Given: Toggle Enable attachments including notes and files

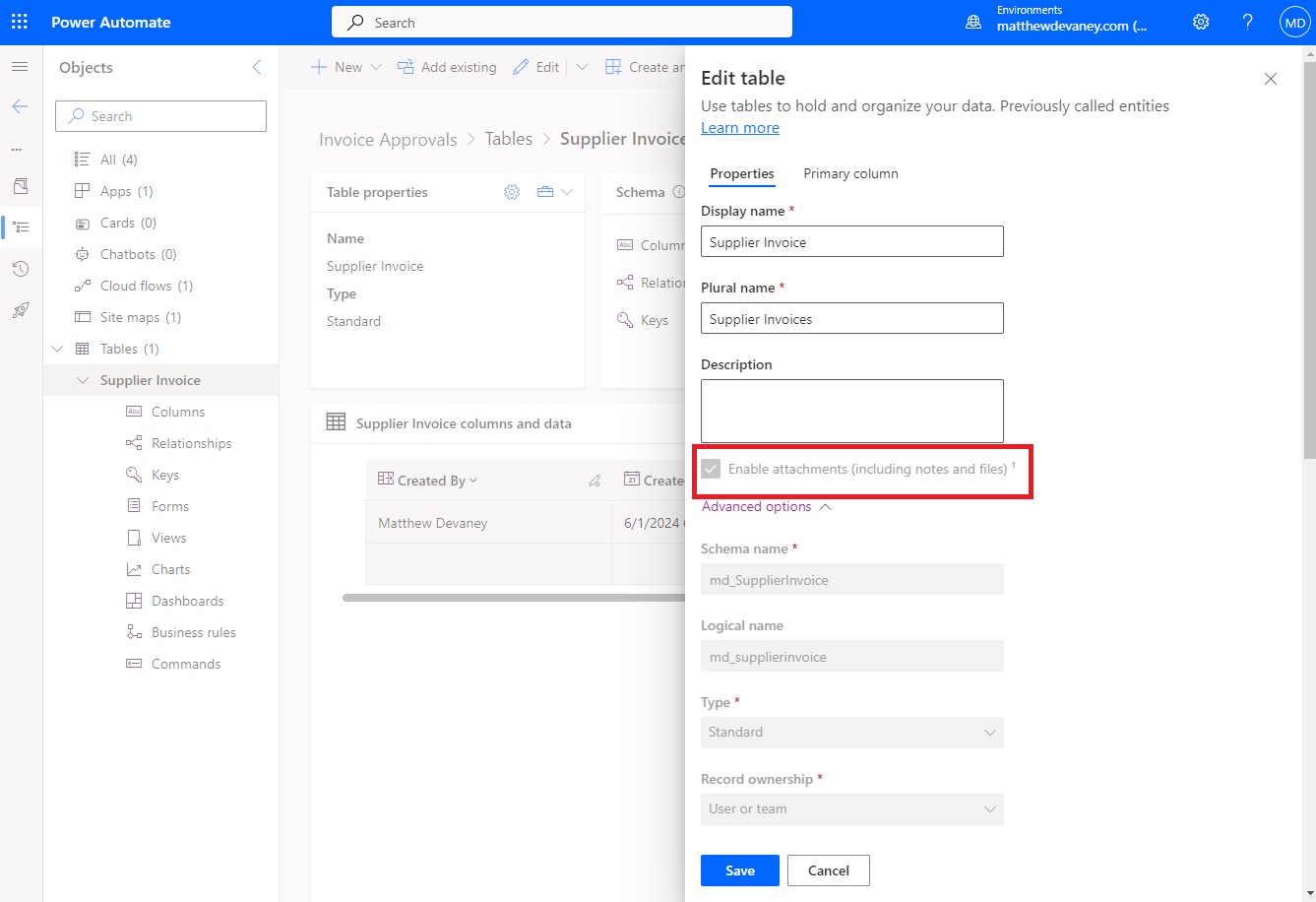Looking at the screenshot, I should tap(711, 469).
